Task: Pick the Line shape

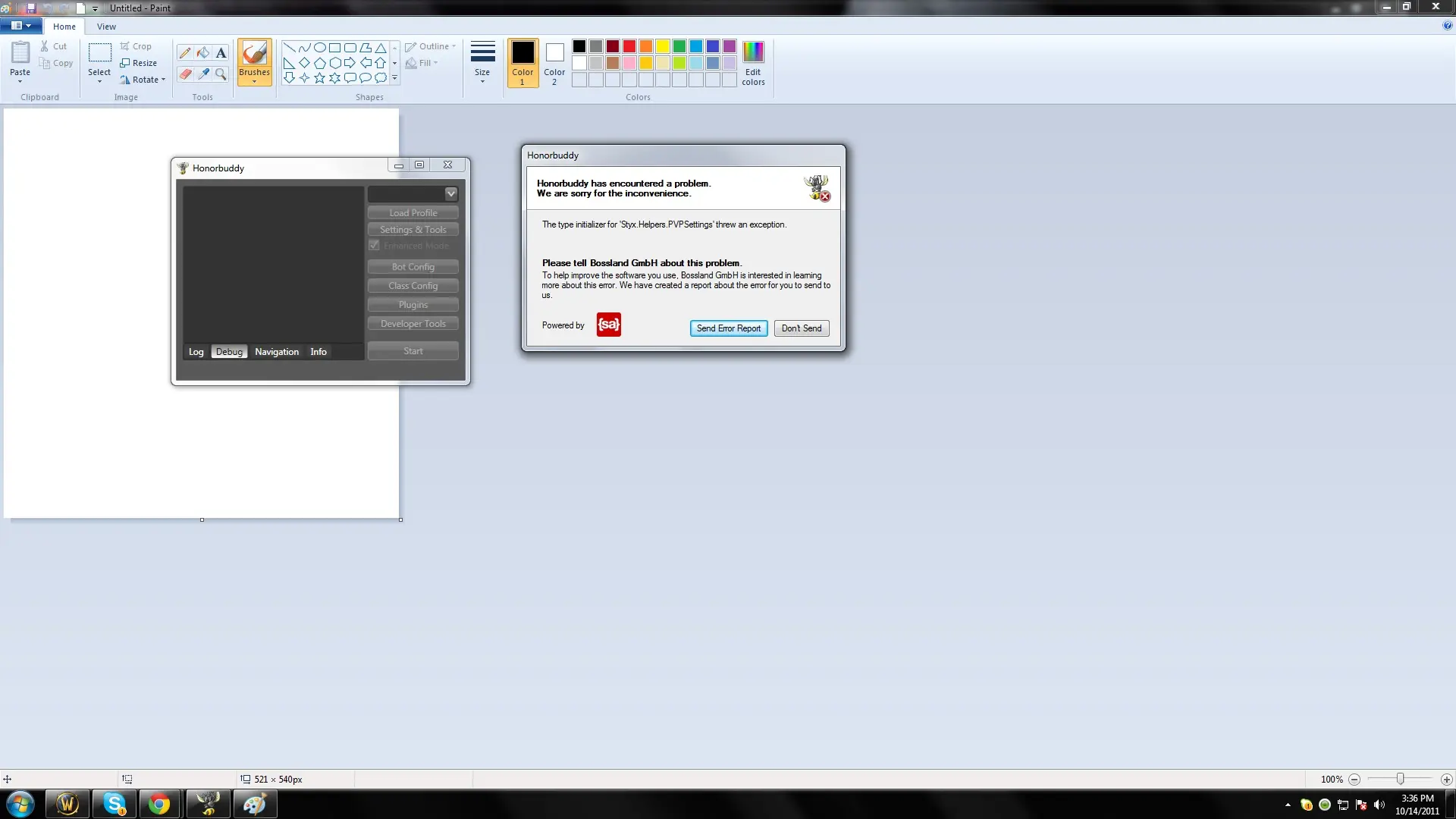Action: coord(289,48)
